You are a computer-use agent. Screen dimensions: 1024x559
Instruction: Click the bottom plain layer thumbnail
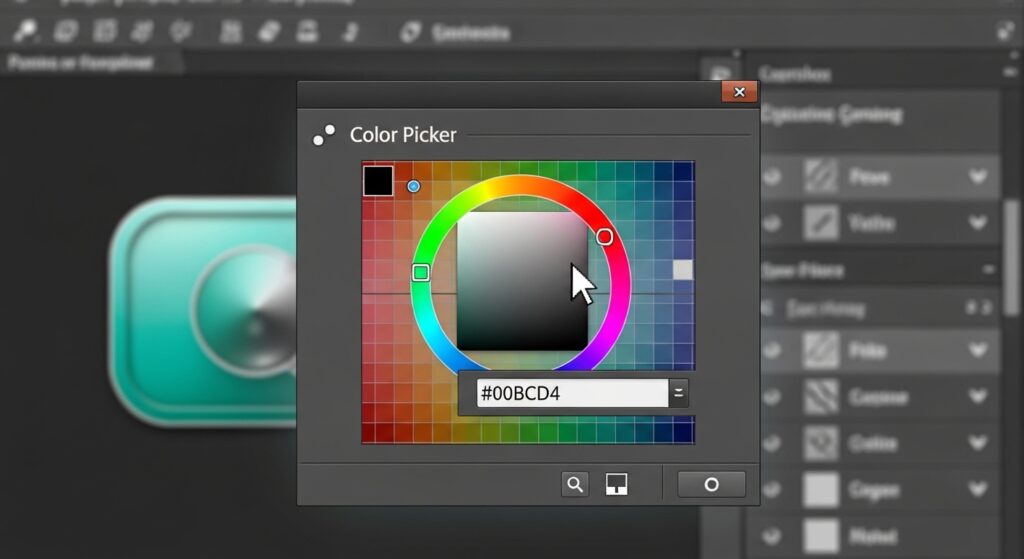pos(820,536)
